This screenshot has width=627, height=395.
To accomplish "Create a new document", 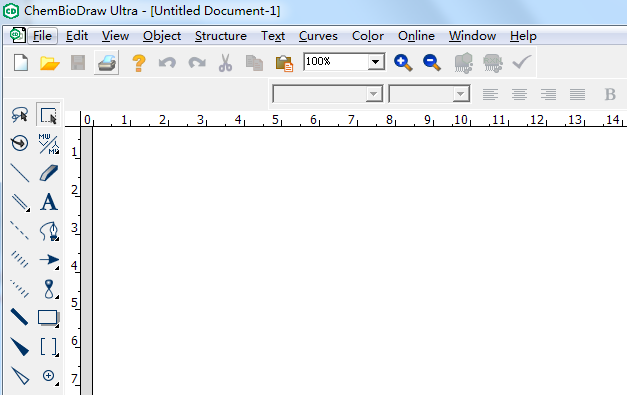I will pos(21,63).
